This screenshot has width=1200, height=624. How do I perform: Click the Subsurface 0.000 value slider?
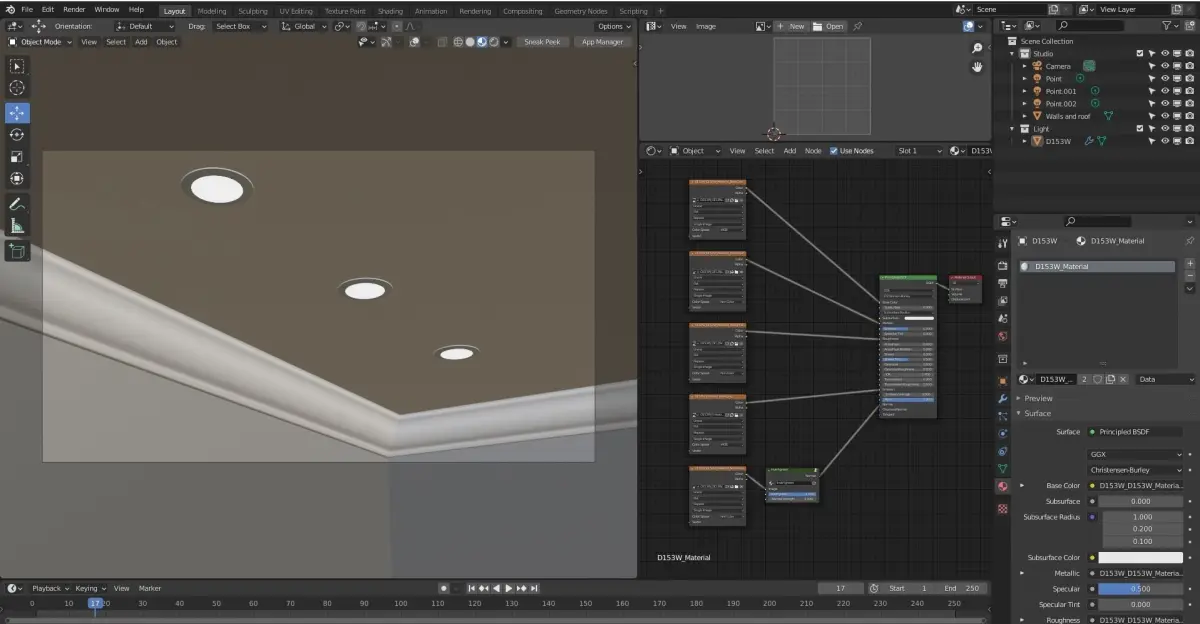[x=1141, y=501]
